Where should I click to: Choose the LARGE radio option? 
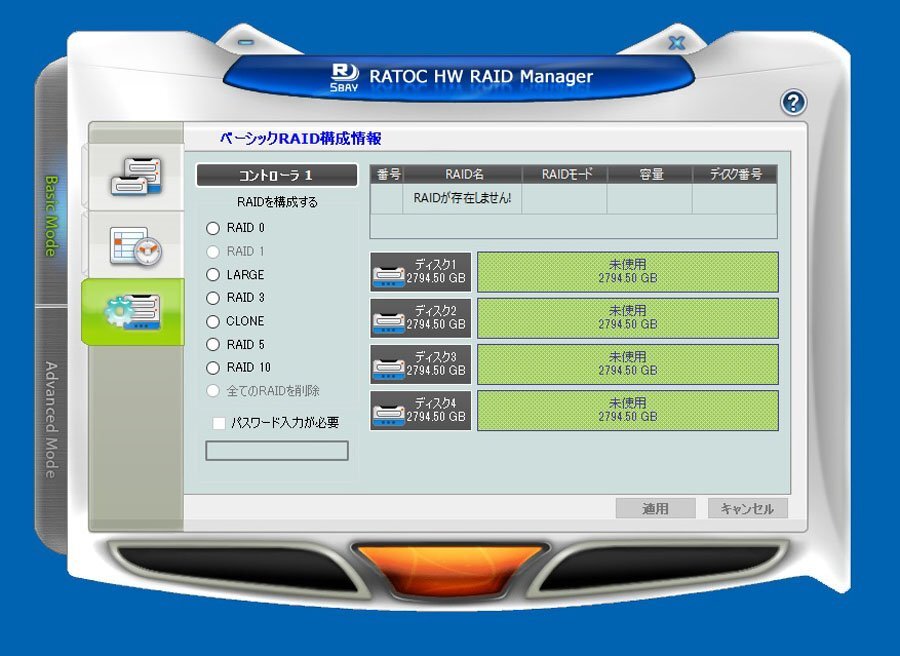tap(213, 275)
